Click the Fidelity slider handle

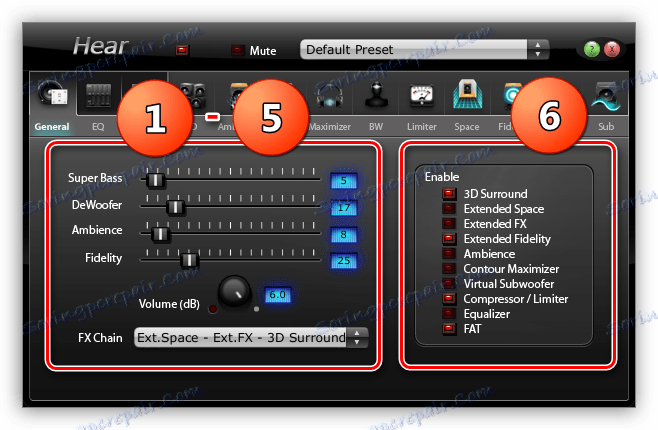[189, 260]
